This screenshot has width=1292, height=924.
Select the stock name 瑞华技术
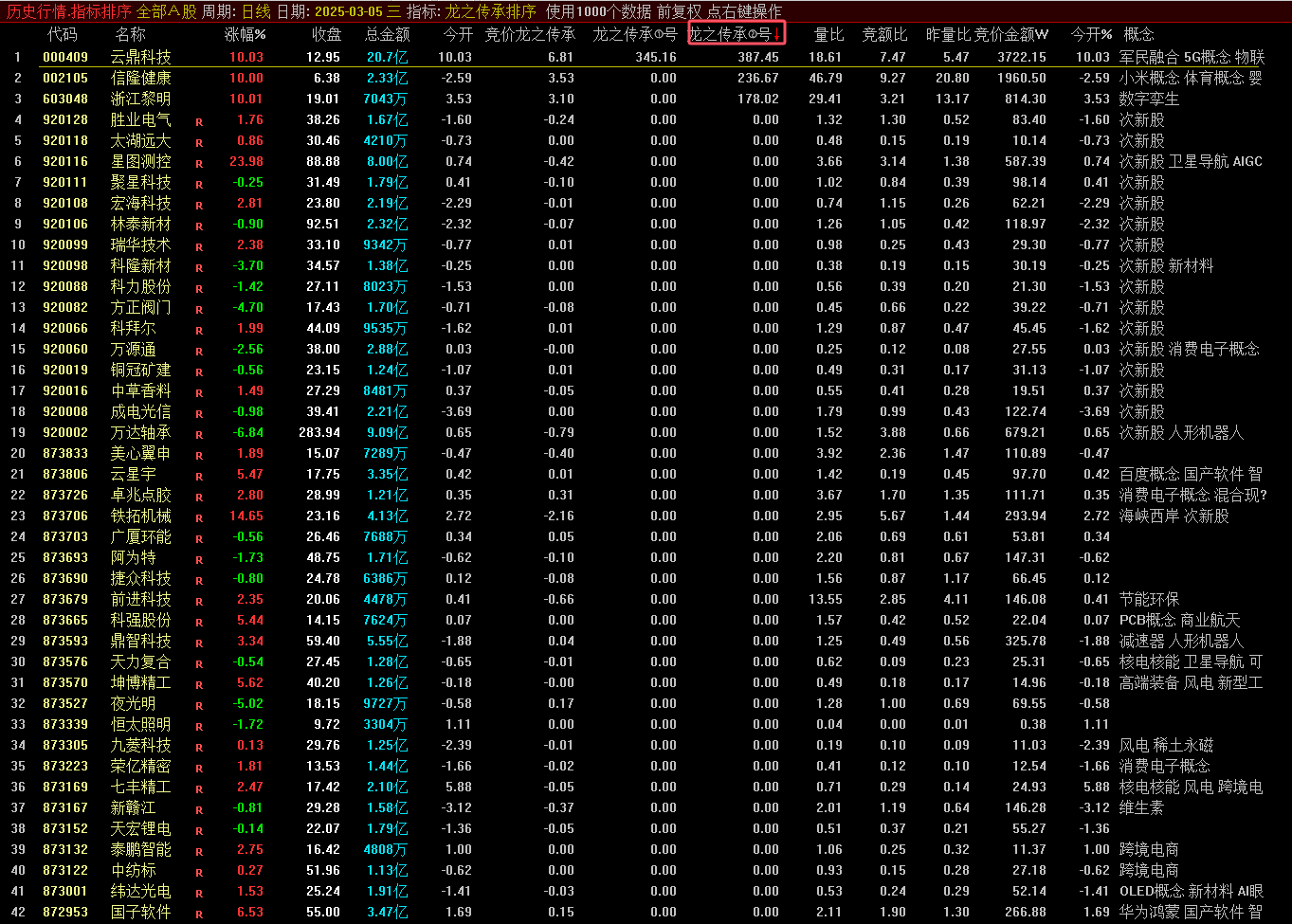coord(141,245)
